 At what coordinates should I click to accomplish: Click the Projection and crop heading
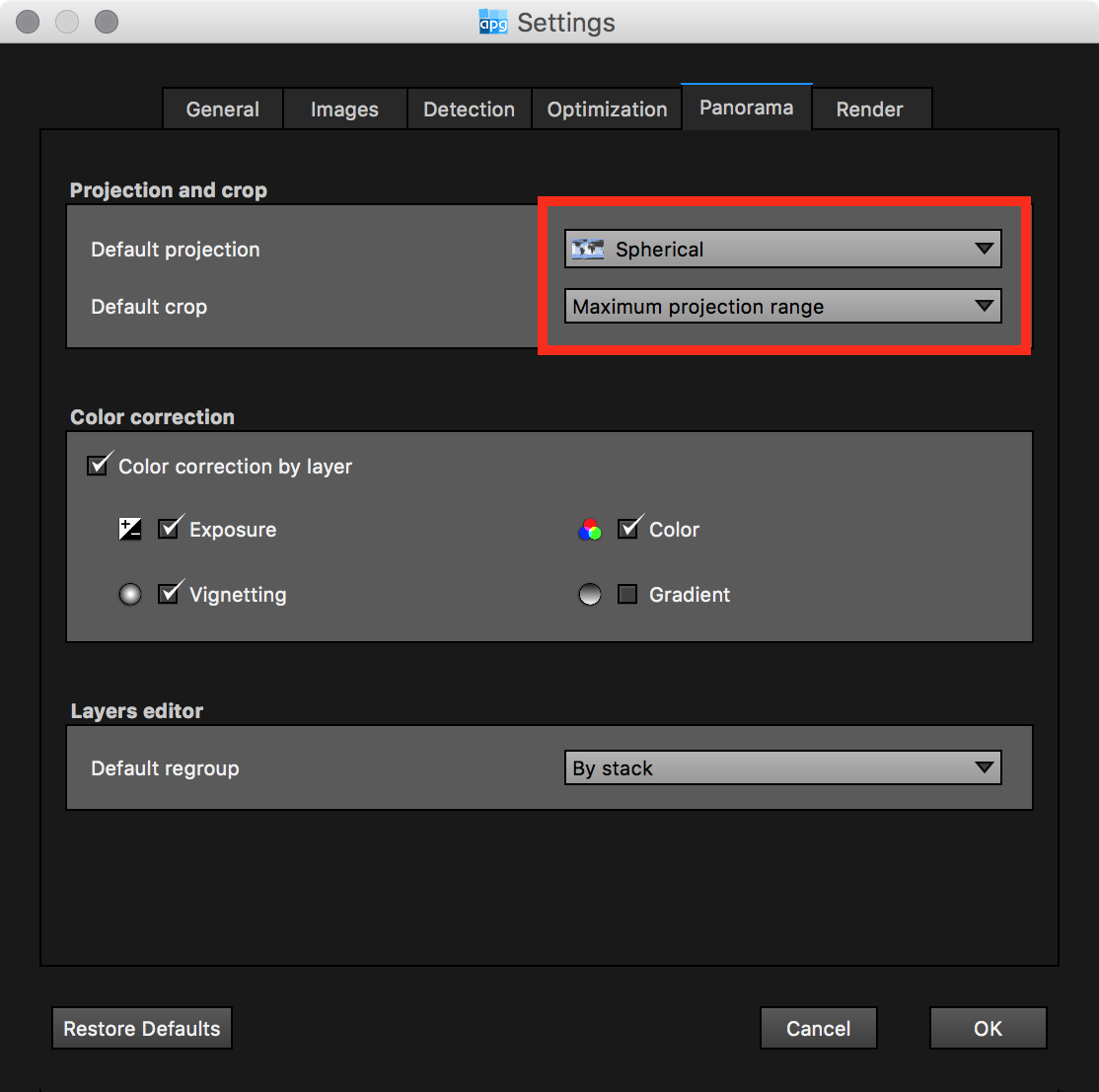169,190
